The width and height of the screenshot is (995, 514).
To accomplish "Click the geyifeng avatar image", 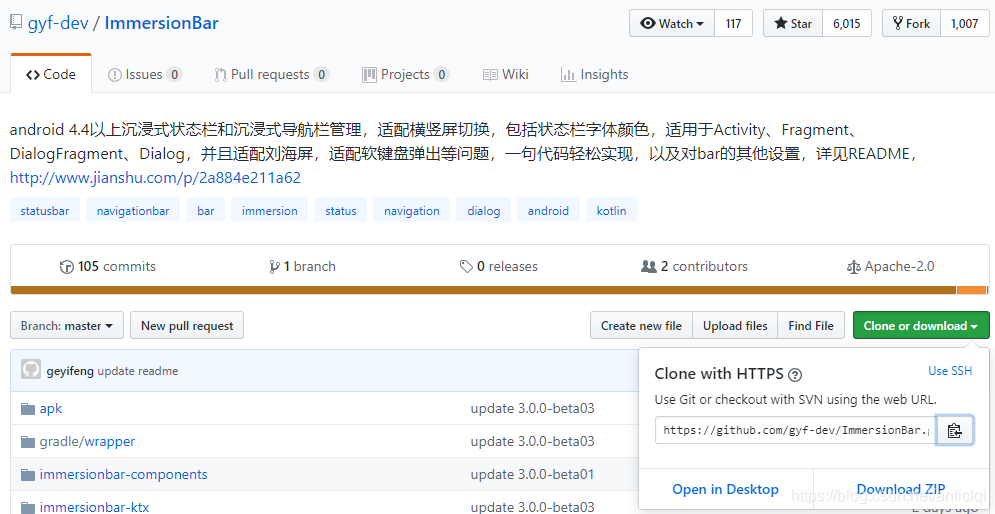I will click(31, 370).
